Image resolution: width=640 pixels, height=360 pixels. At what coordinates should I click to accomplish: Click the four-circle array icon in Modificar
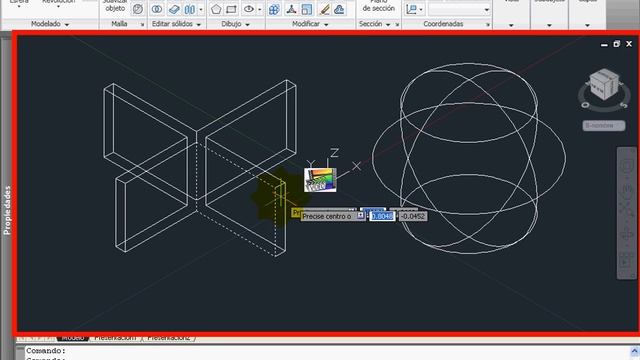[274, 9]
